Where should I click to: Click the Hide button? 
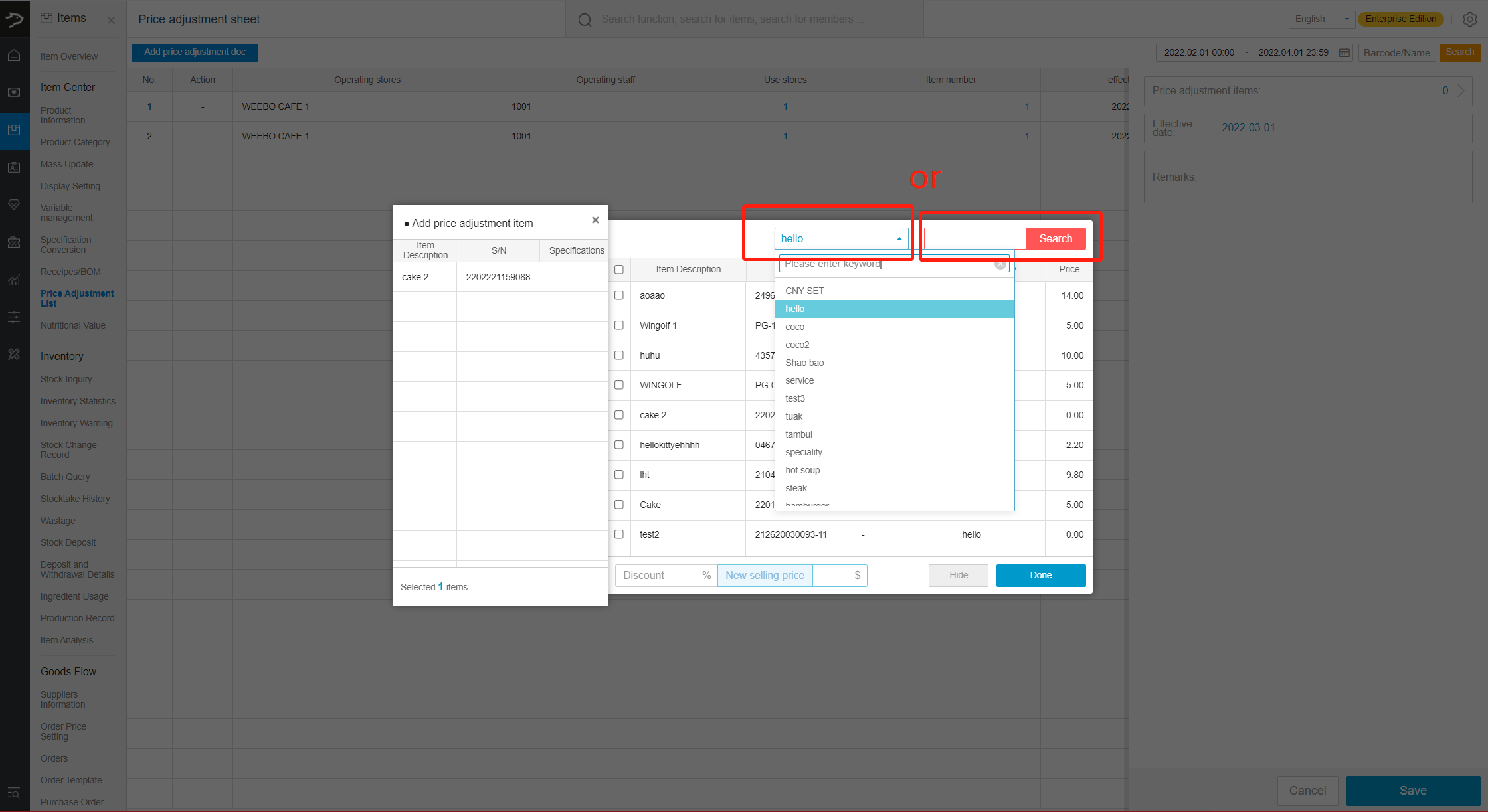pos(959,575)
